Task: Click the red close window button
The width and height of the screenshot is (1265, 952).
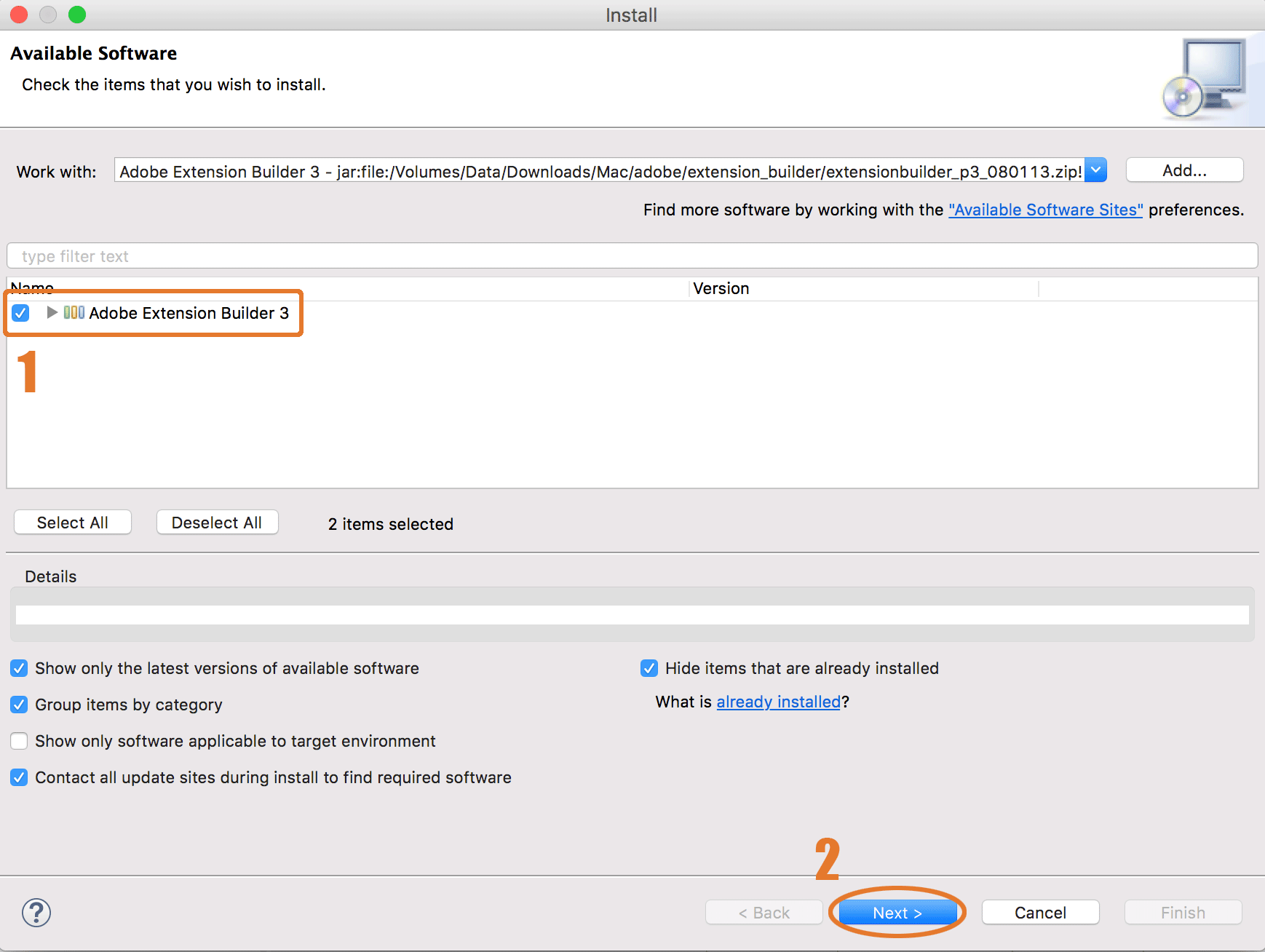Action: 19,15
